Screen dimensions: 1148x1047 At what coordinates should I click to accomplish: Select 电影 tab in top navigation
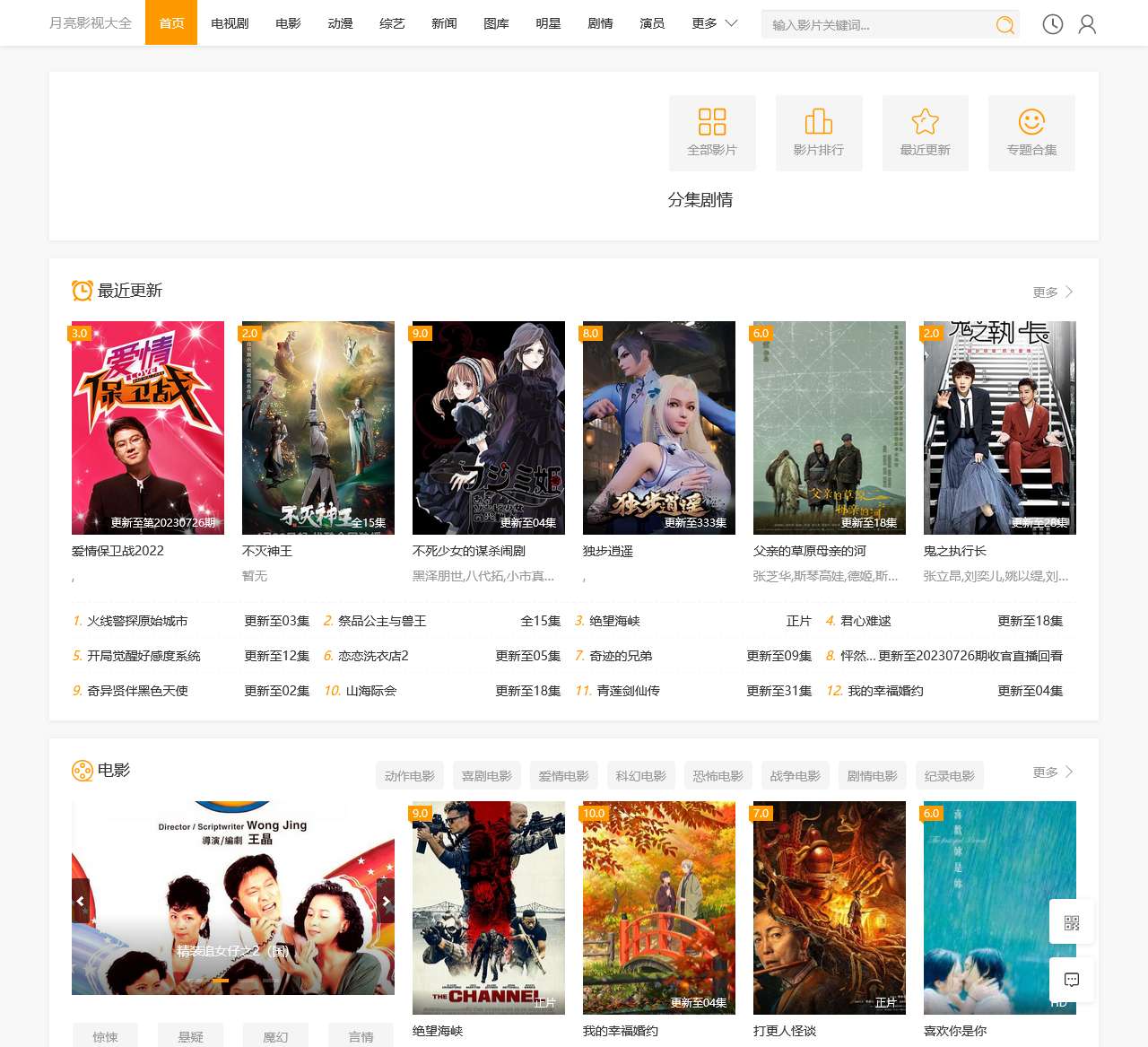[x=288, y=23]
